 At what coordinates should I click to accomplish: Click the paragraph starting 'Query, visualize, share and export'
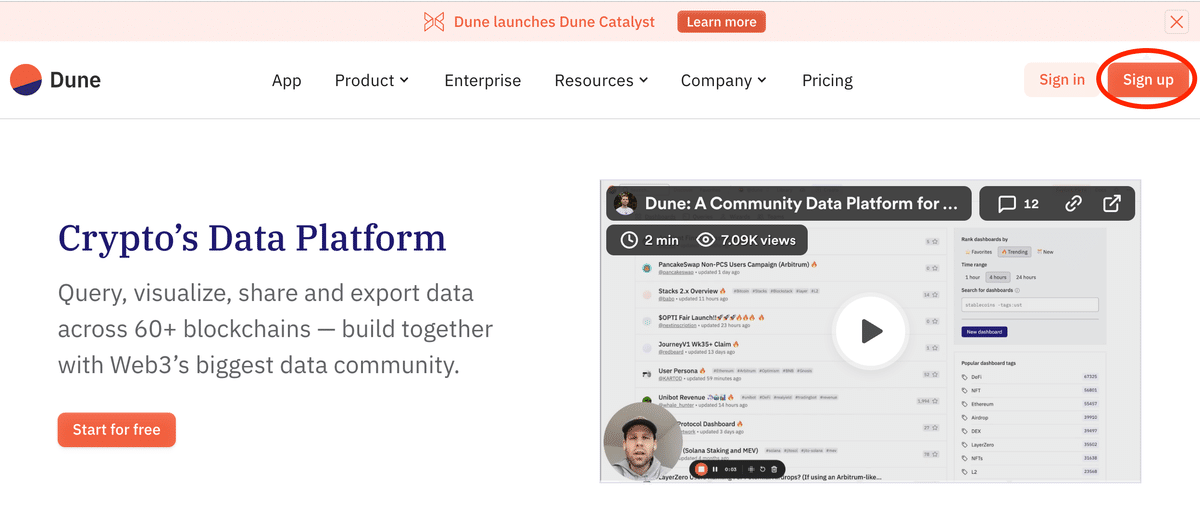coord(275,329)
